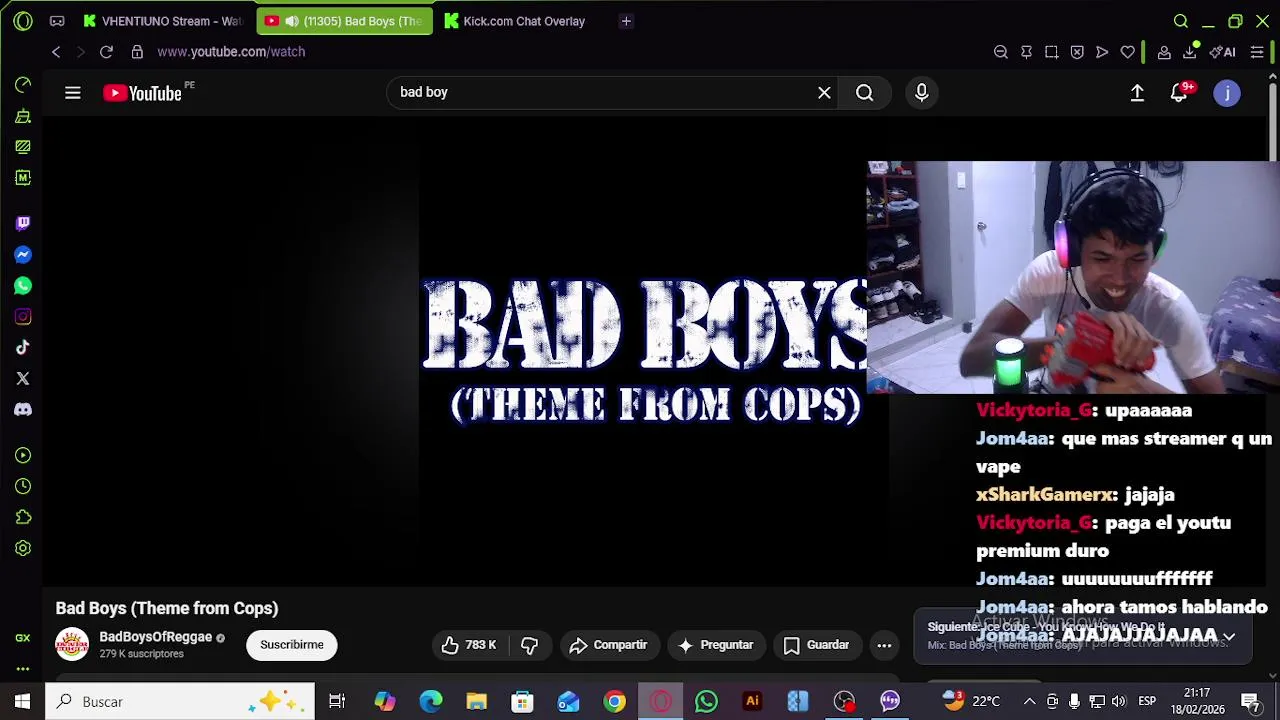The height and width of the screenshot is (720, 1280).
Task: Open taskbar volume control
Action: tap(1119, 702)
